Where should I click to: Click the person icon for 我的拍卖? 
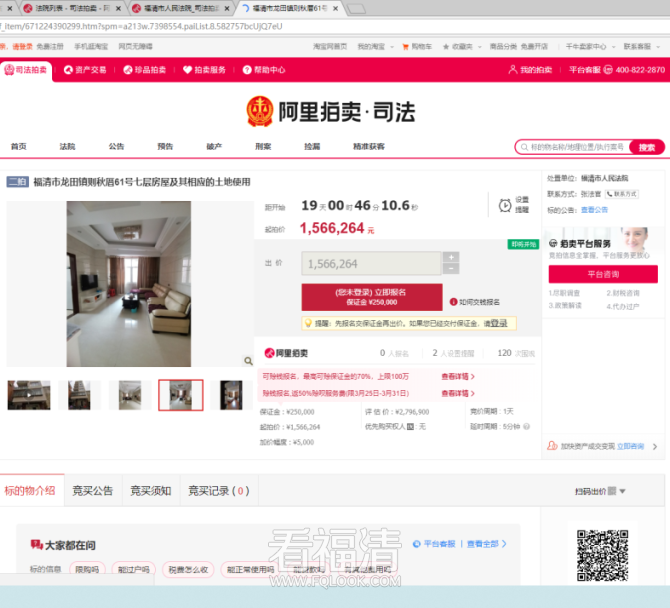pos(513,70)
